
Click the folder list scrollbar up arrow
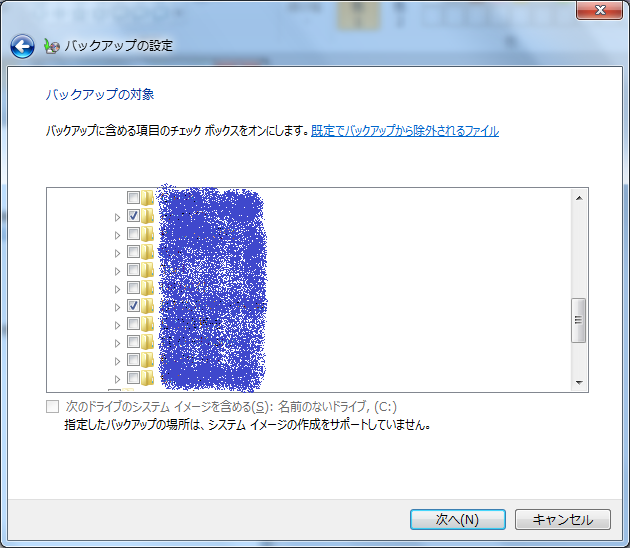point(579,198)
